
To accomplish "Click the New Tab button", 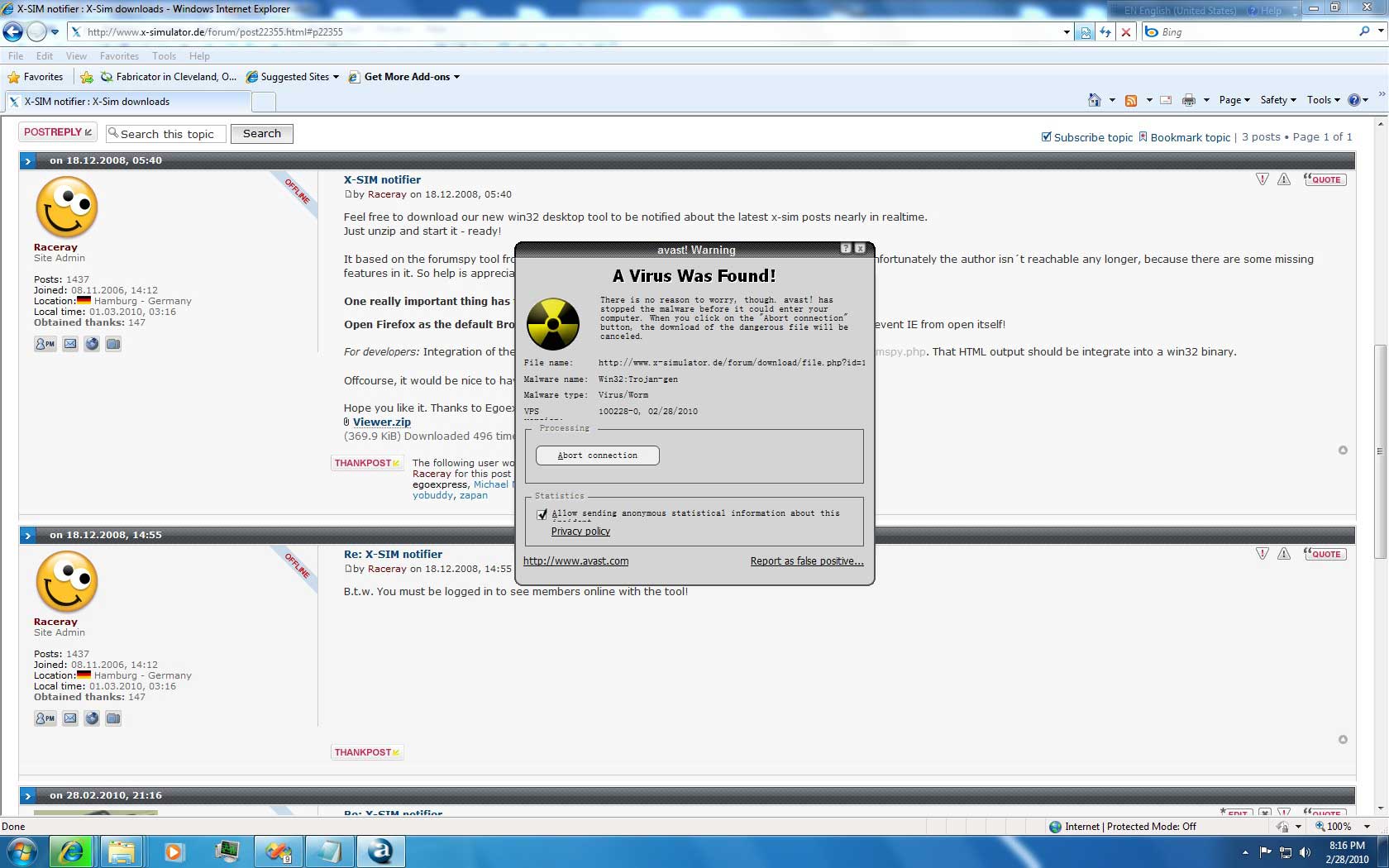I will (x=263, y=102).
